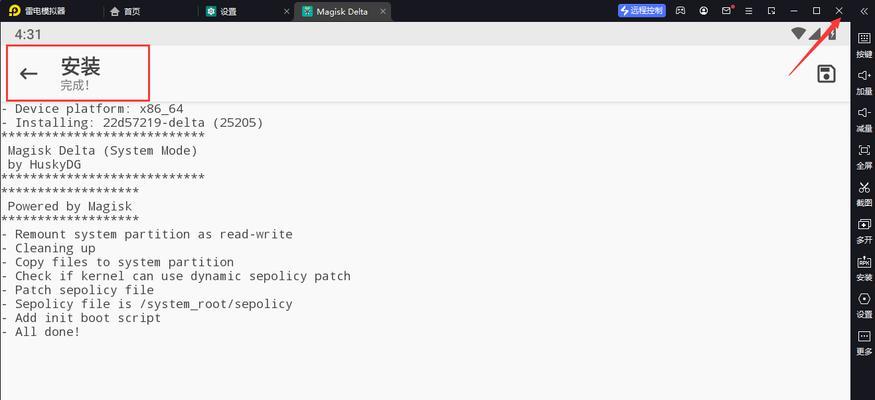Image resolution: width=875 pixels, height=400 pixels.
Task: Take a screenshot with the 截图 scissors icon
Action: [864, 193]
